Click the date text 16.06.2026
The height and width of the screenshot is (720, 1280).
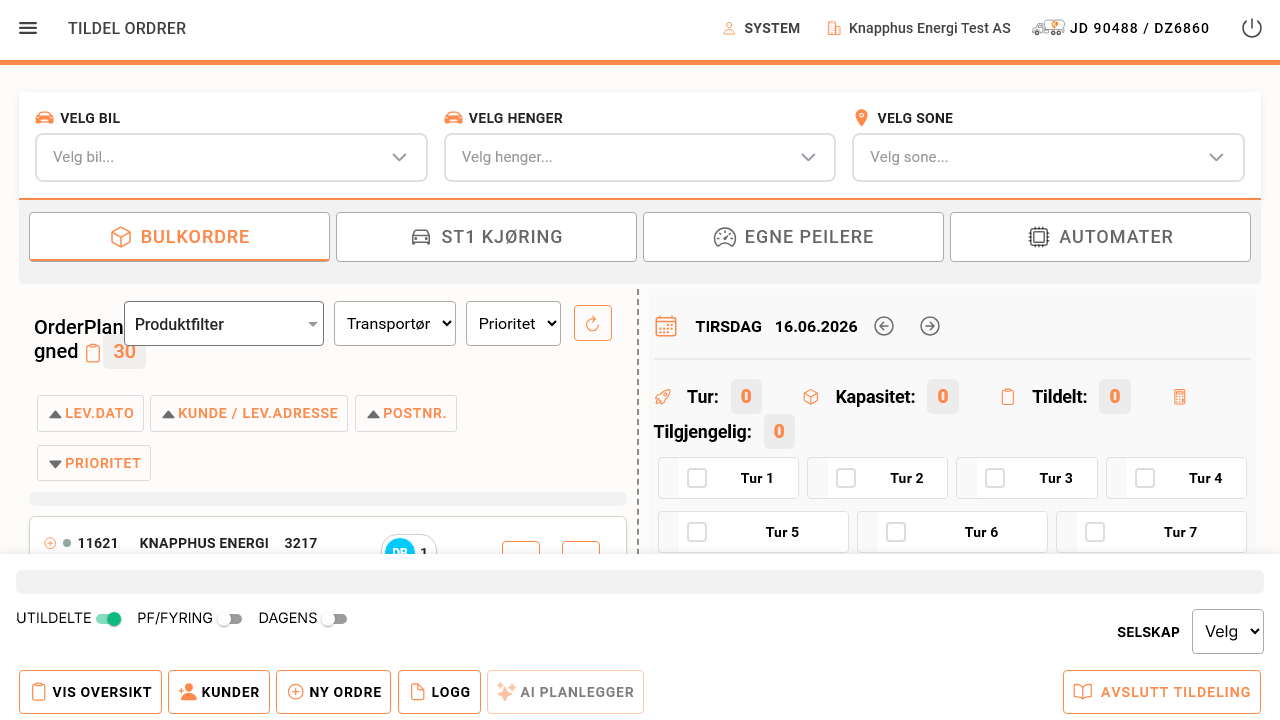point(816,327)
